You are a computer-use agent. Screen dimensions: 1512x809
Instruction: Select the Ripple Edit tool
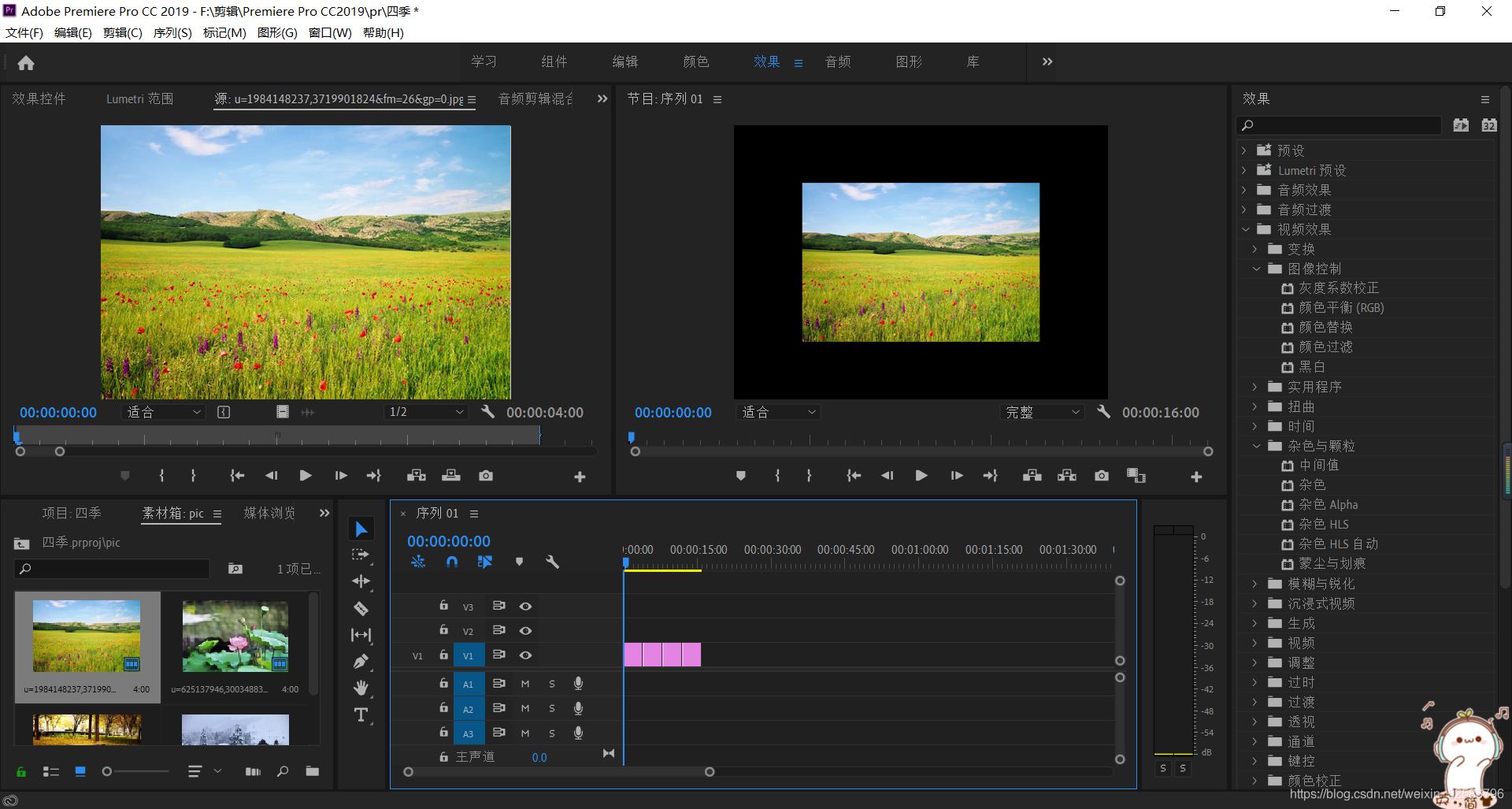[361, 581]
